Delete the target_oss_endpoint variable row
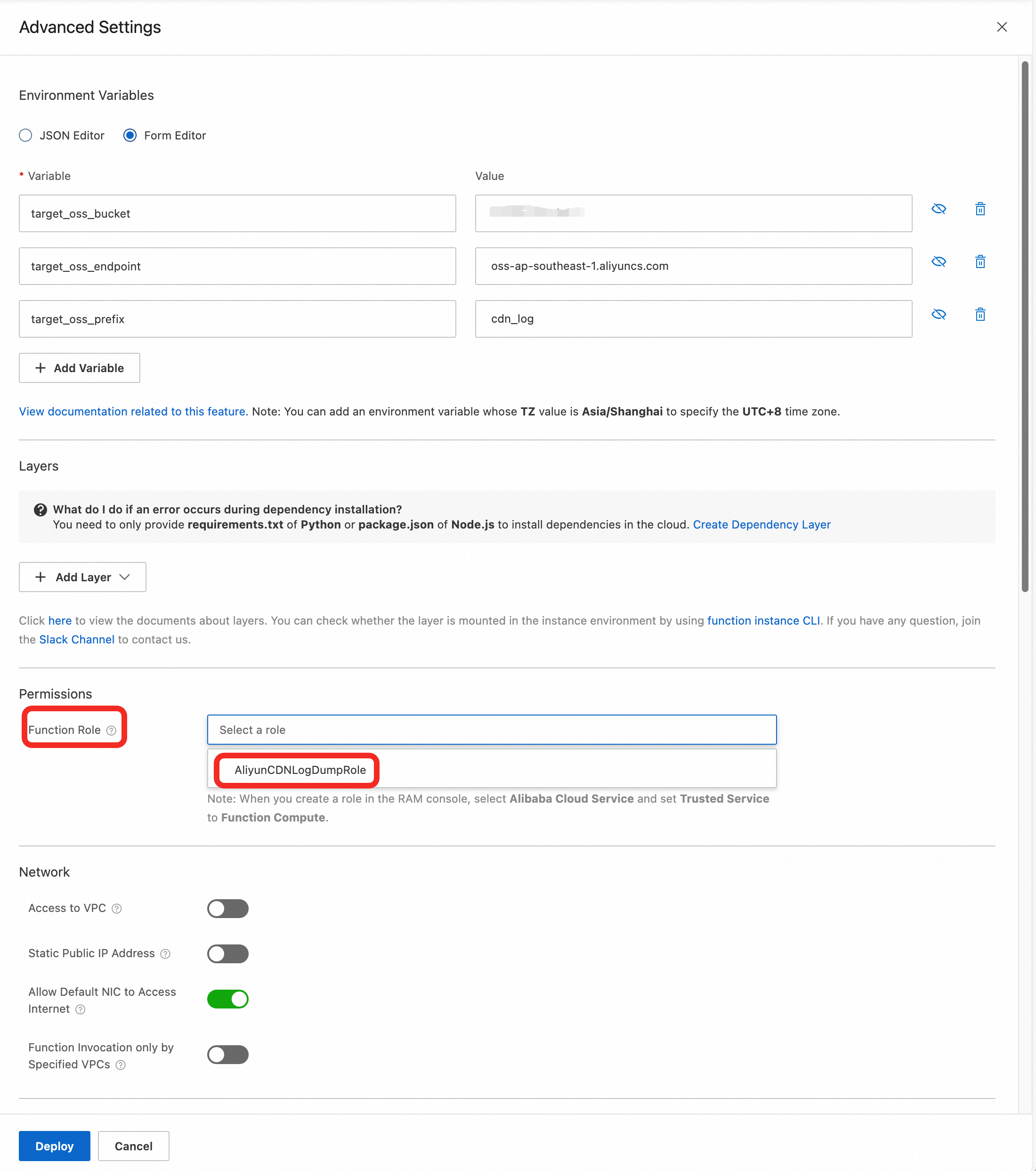Viewport: 1036px width, 1171px height. pyautogui.click(x=980, y=262)
